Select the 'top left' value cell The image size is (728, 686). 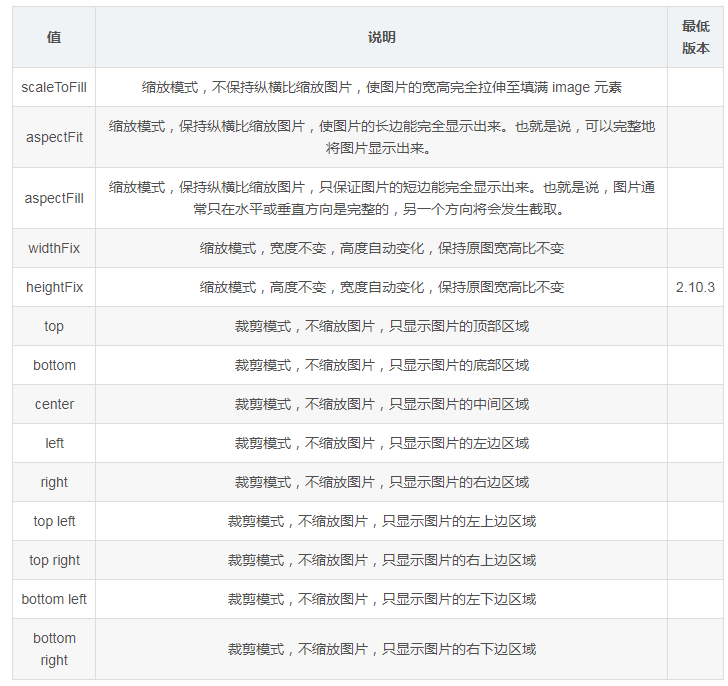pyautogui.click(x=54, y=521)
